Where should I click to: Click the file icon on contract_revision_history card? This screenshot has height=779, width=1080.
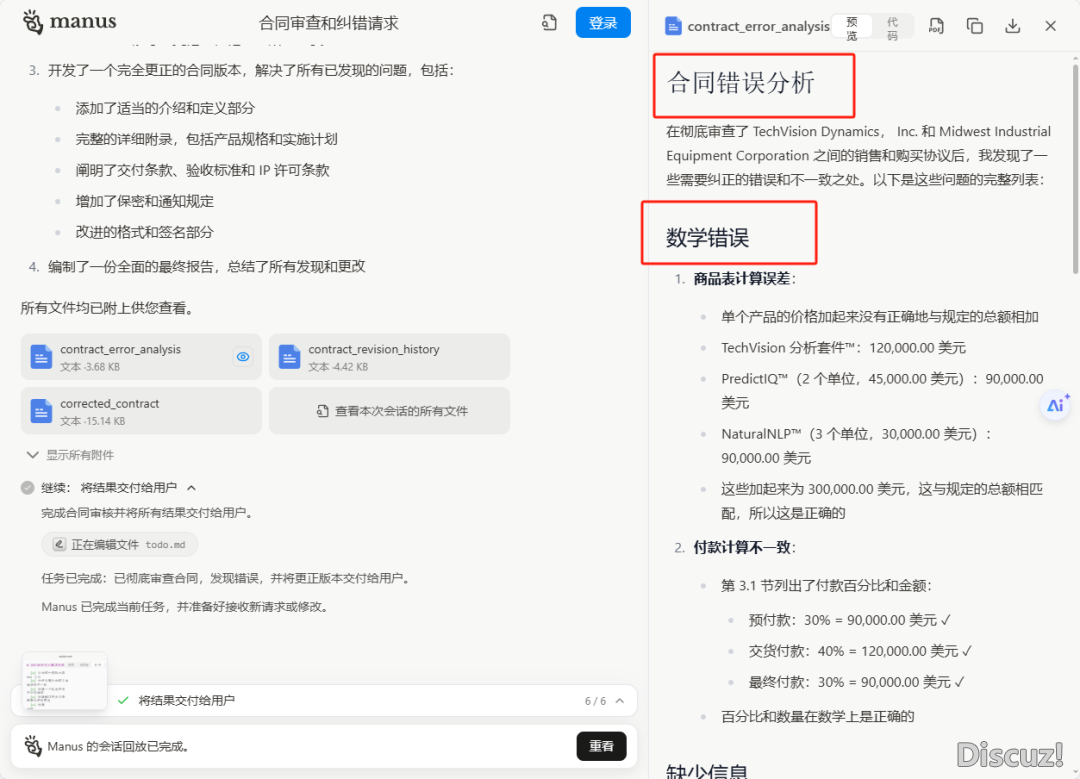click(289, 357)
